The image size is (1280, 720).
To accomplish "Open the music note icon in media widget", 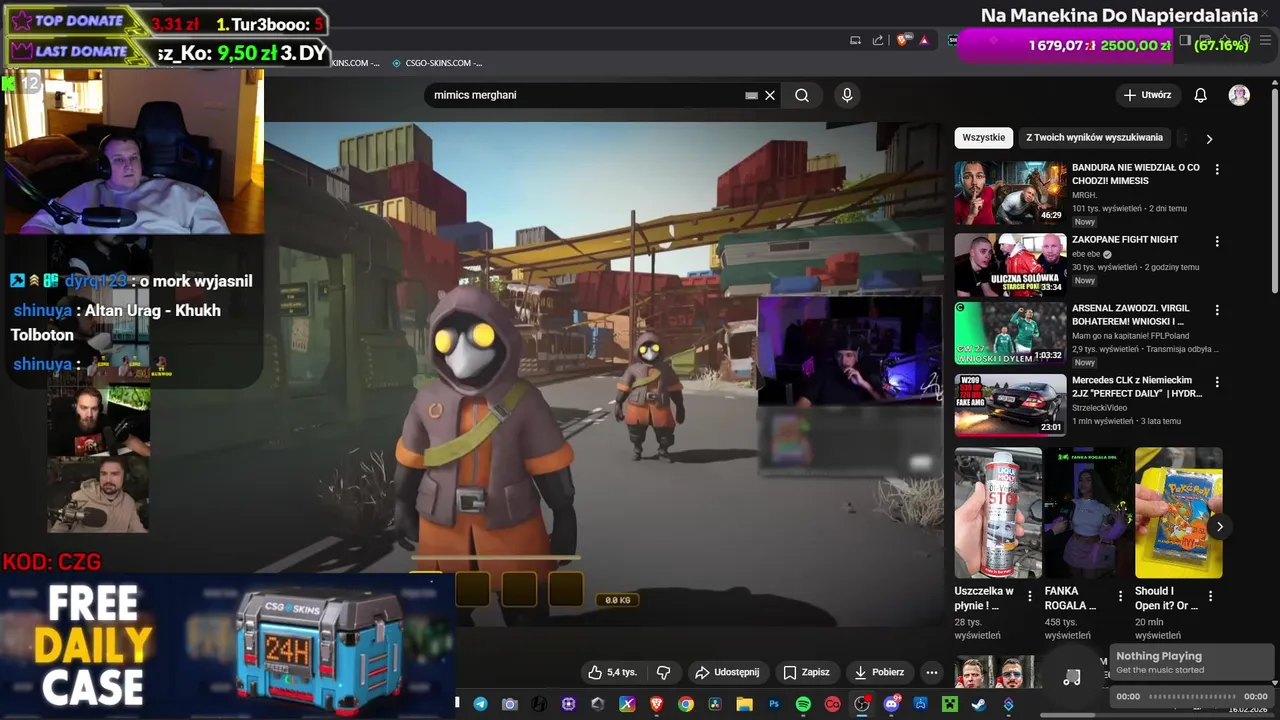I will [1071, 678].
